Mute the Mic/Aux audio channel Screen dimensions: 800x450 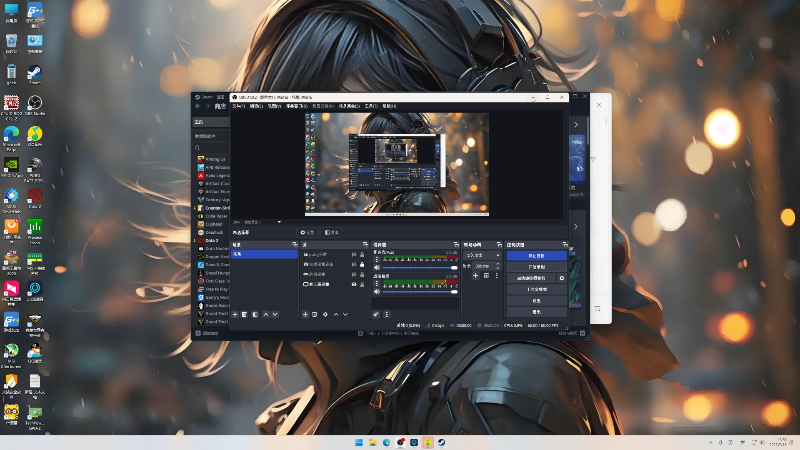click(377, 267)
